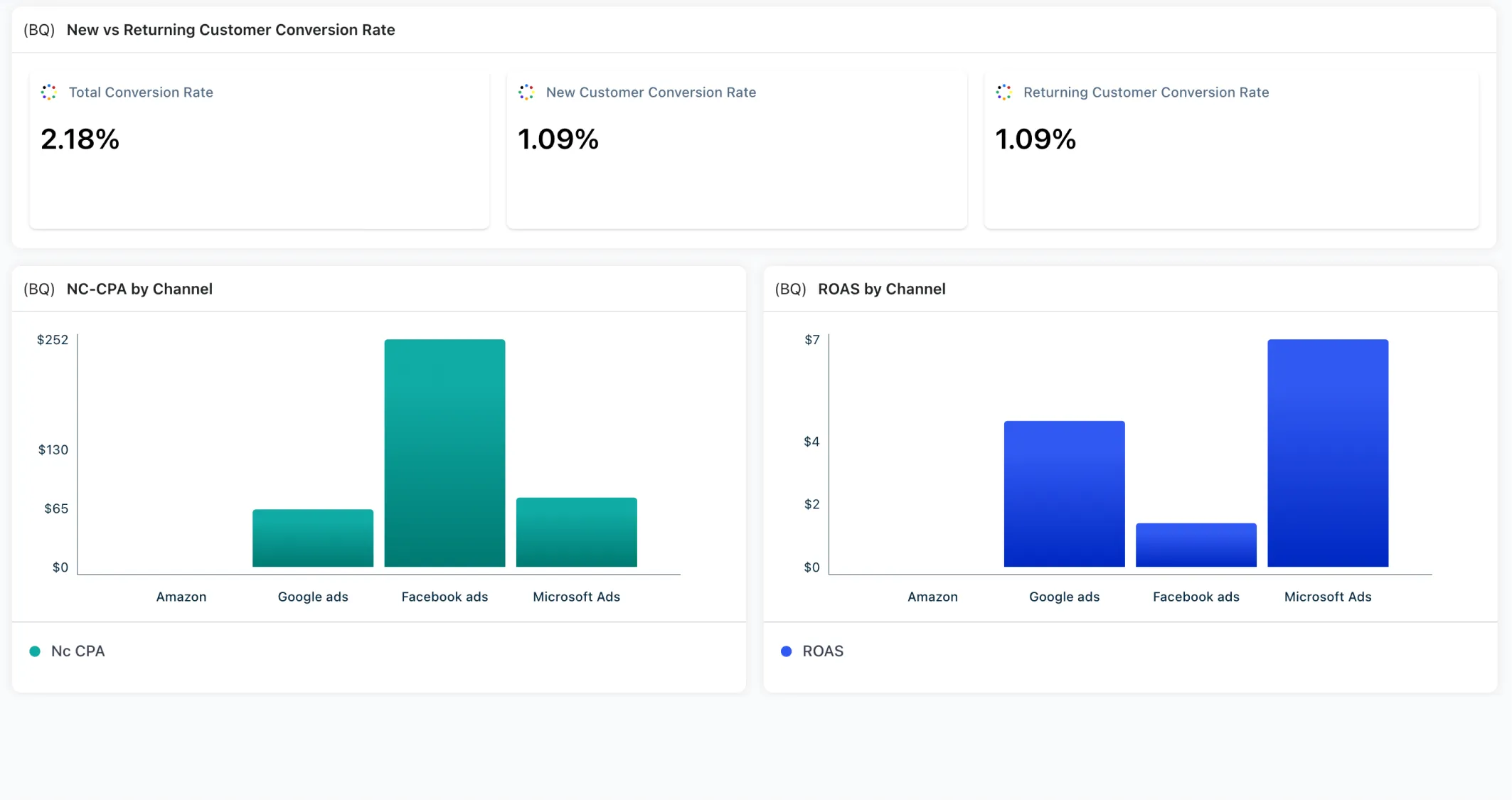
Task: Open New vs Returning Customer Conversion Rate title
Action: (x=230, y=30)
